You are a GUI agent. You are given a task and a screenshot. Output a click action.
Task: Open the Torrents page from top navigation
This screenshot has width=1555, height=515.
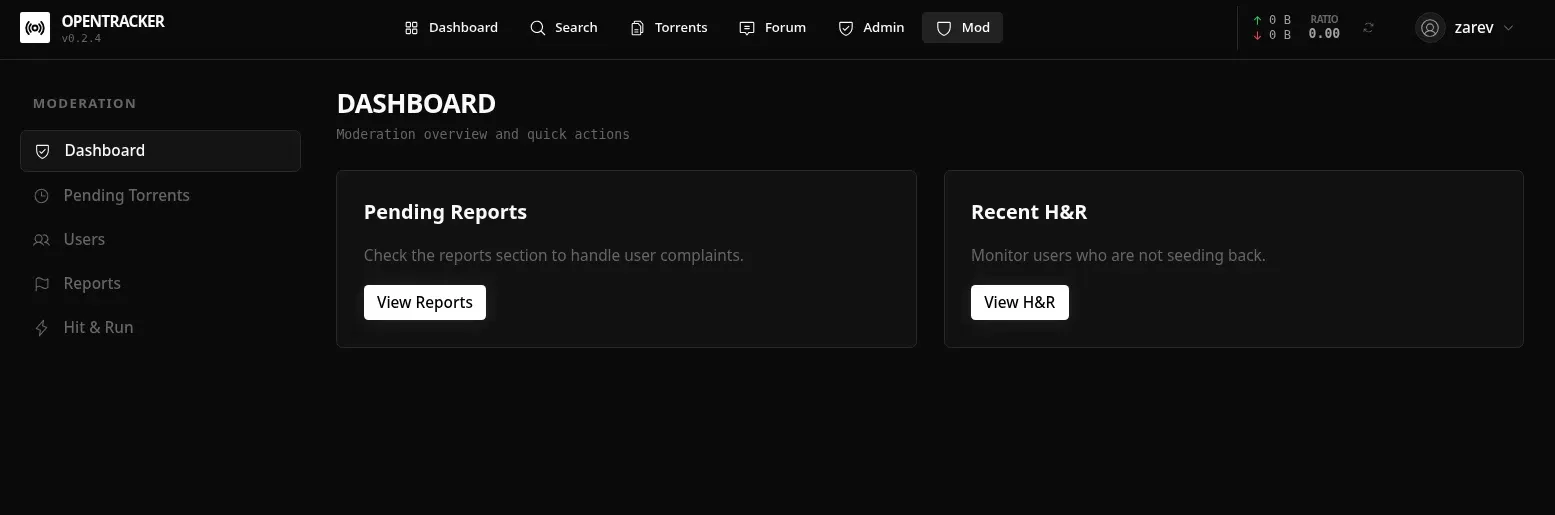[669, 28]
